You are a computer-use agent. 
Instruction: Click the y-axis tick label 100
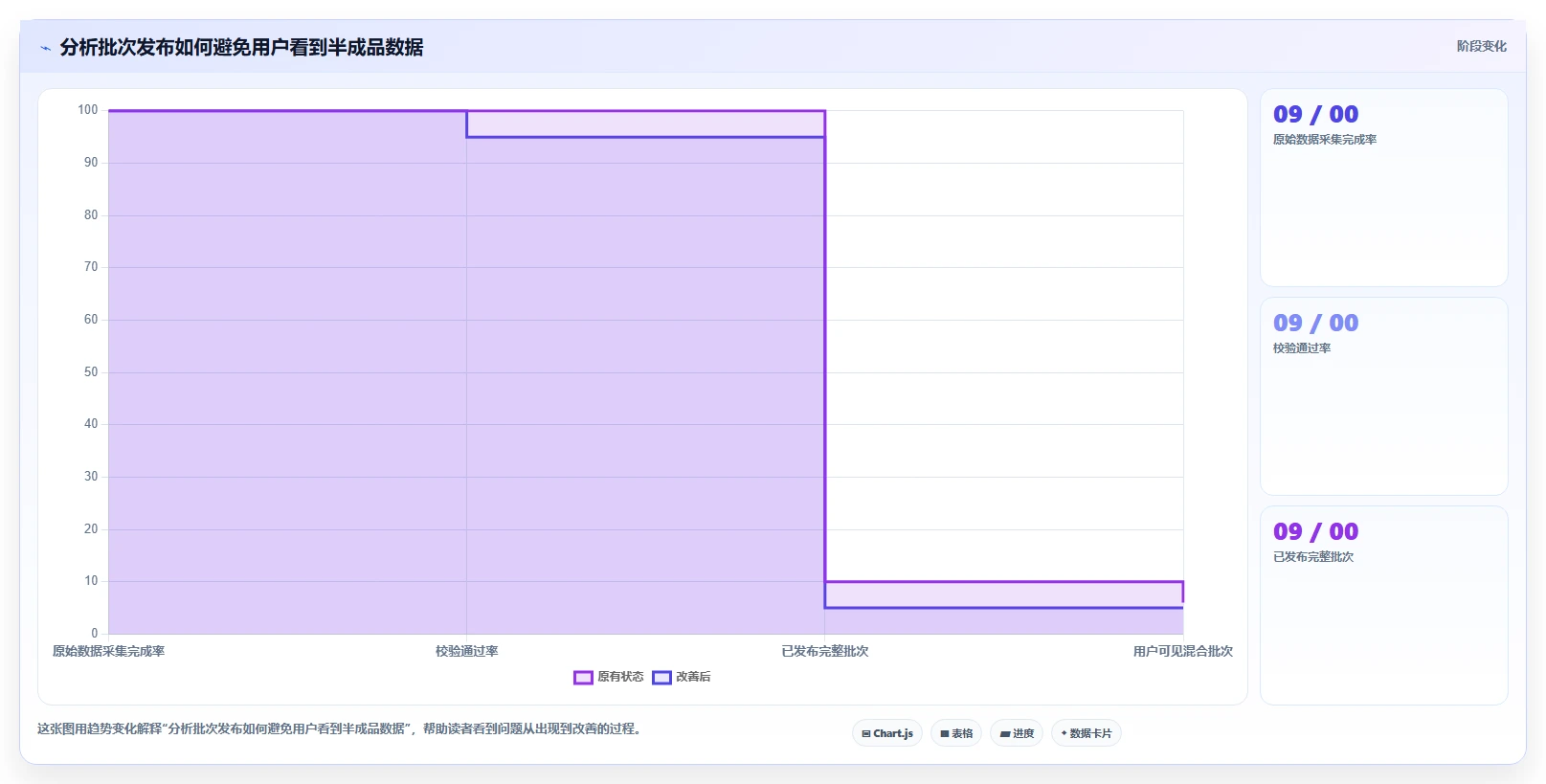(x=88, y=110)
